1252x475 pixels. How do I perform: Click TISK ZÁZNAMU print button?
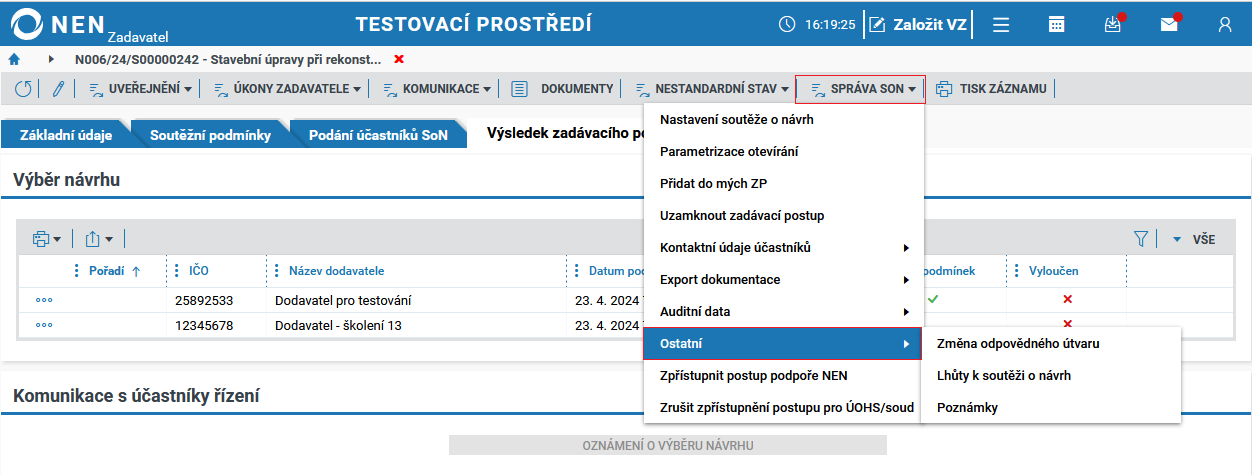[991, 89]
